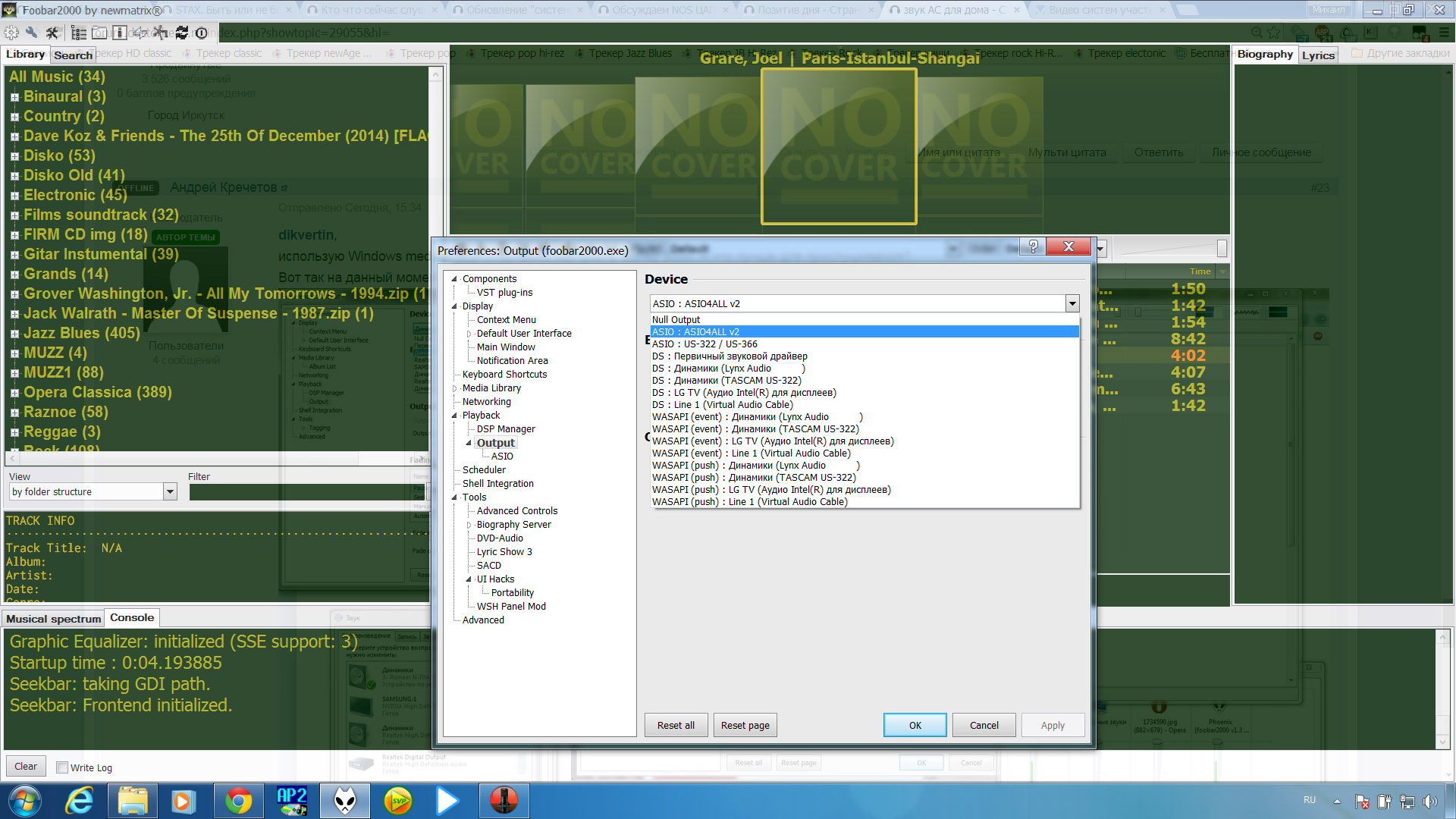Open the gear settings icon in foobar toolbar

[x=11, y=33]
